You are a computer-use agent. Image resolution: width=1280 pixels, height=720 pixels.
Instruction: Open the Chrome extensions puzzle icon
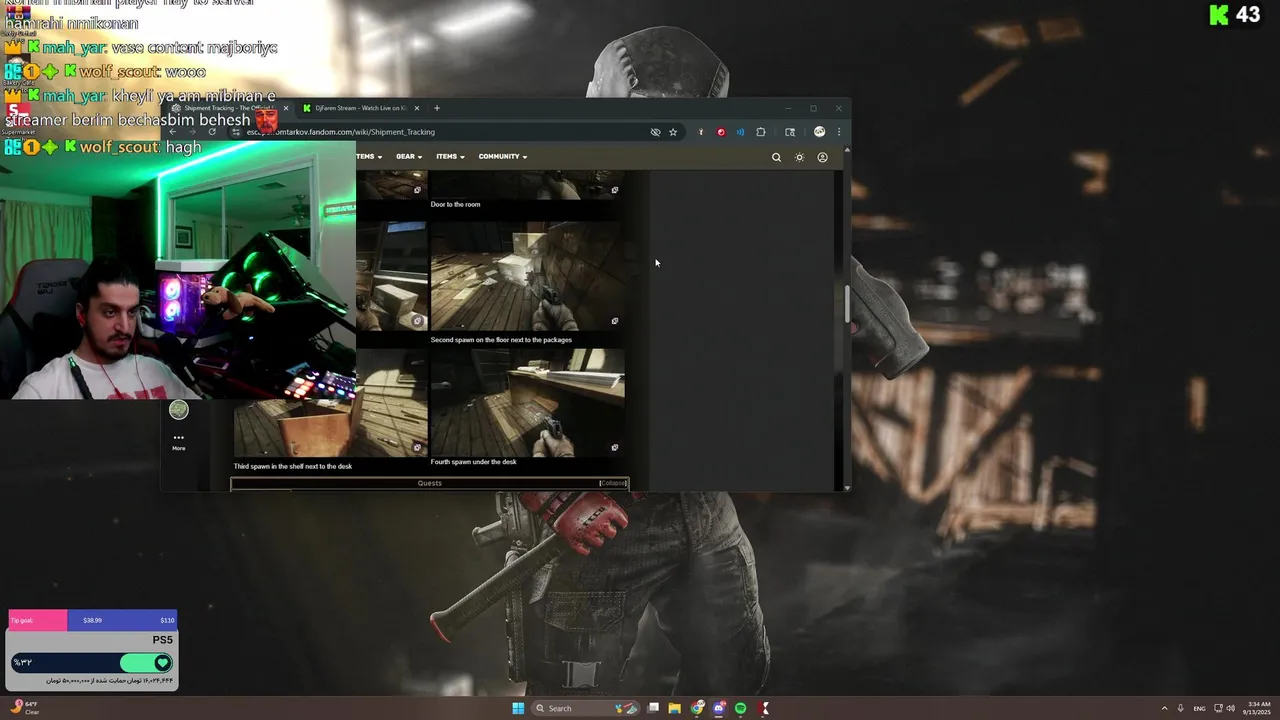tap(761, 132)
